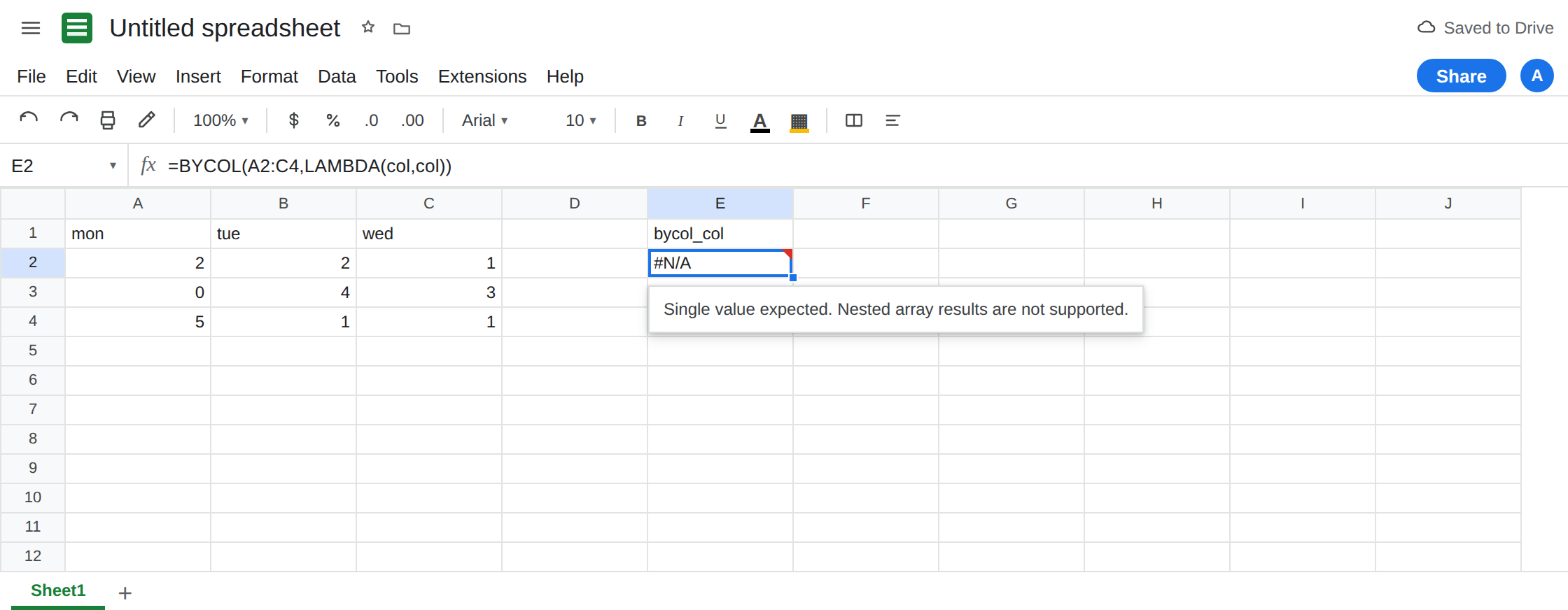Click cell containing 'bycol_col'
This screenshot has width=1568, height=610.
pos(720,234)
